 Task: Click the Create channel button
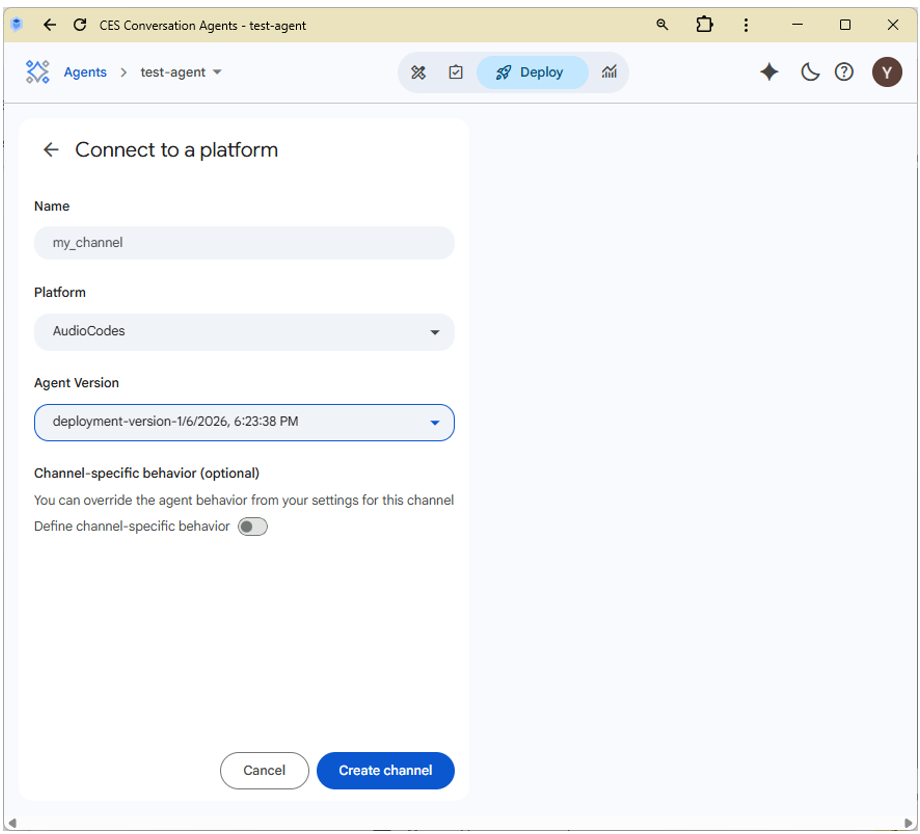[385, 770]
